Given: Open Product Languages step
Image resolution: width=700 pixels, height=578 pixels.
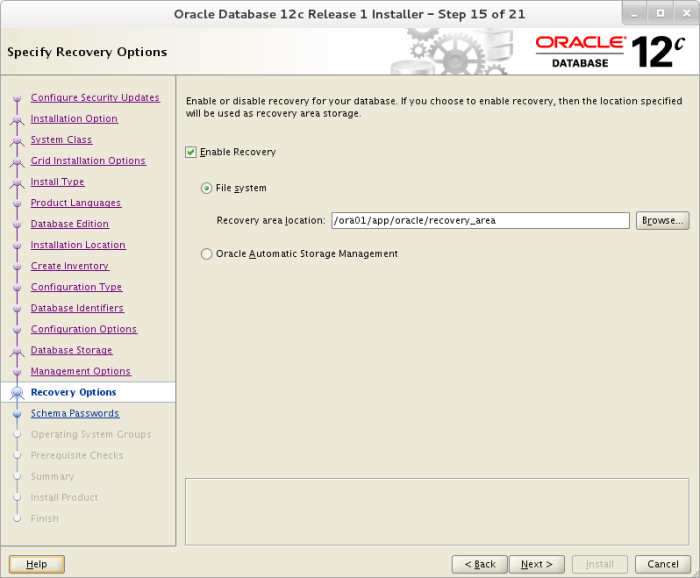Looking at the screenshot, I should coord(76,203).
